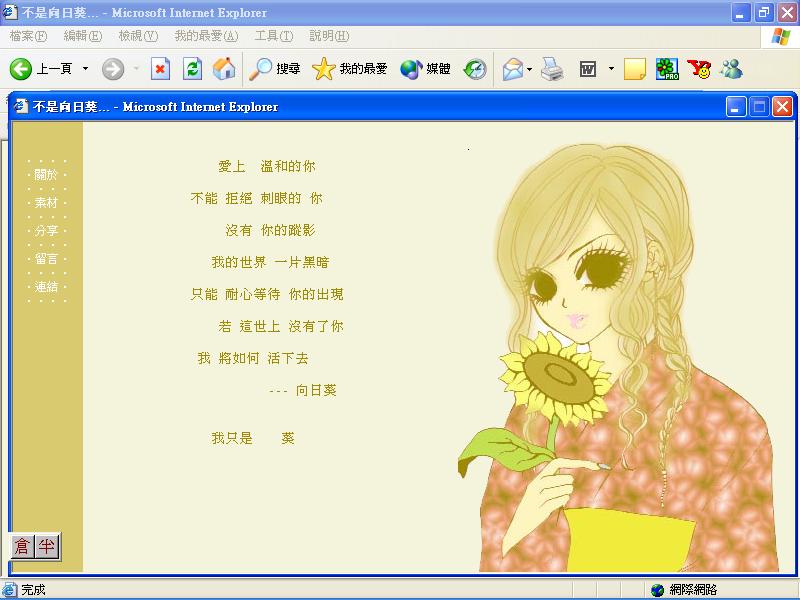The width and height of the screenshot is (800, 600).
Task: Open the 工具(T) Tools menu
Action: tap(274, 36)
